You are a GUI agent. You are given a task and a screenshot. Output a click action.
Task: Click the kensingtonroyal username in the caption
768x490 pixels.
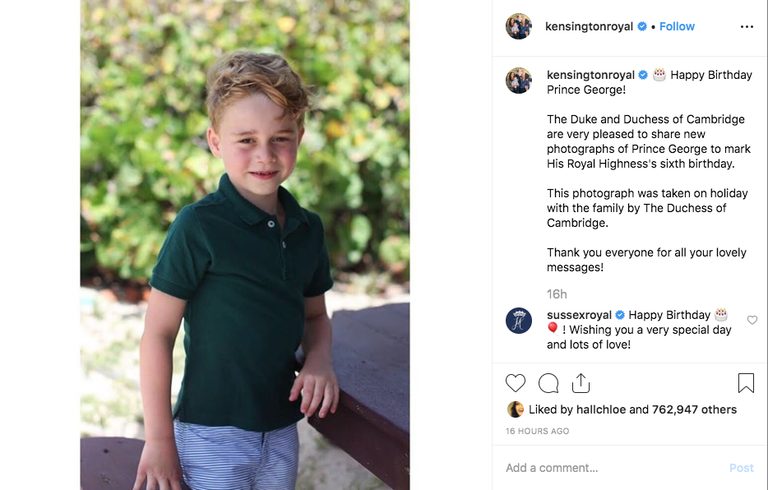590,75
